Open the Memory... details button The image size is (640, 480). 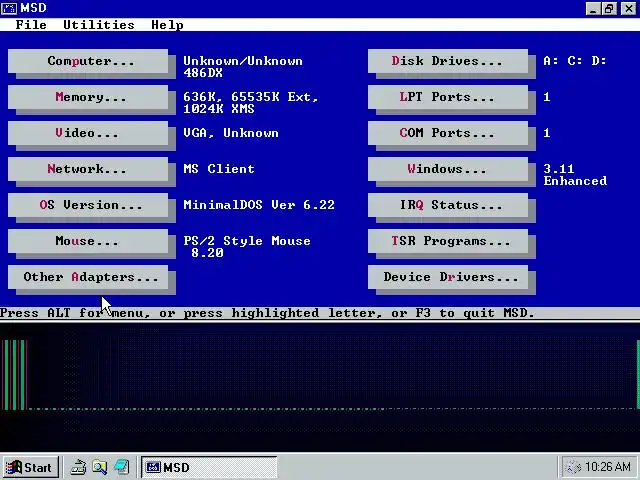(88, 97)
